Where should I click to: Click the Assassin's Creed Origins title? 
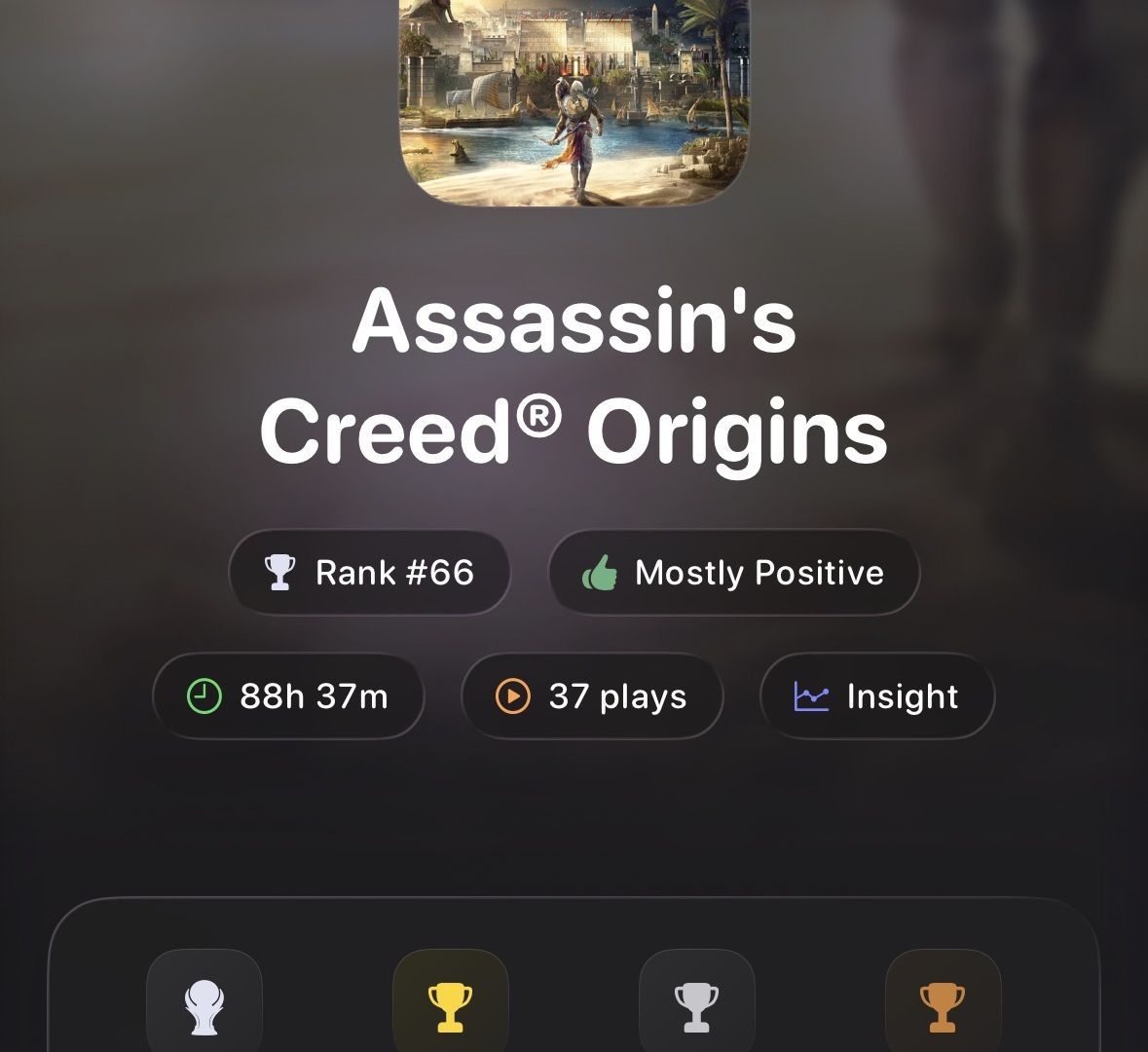[x=574, y=377]
